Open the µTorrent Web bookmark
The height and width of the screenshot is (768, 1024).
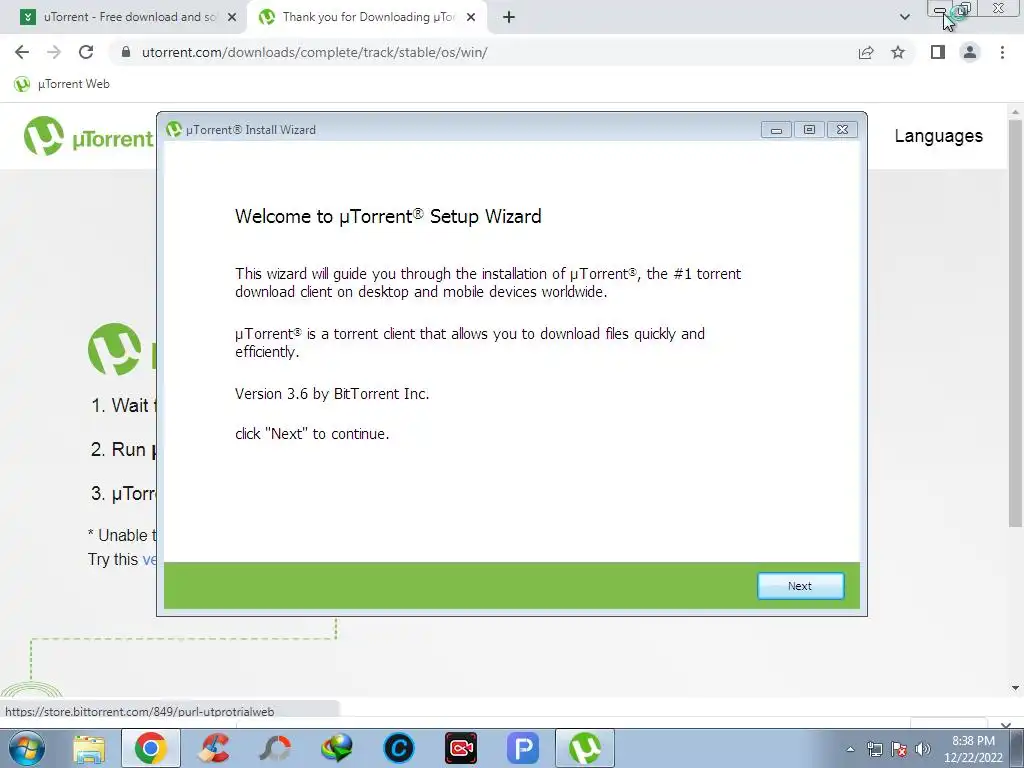[62, 84]
